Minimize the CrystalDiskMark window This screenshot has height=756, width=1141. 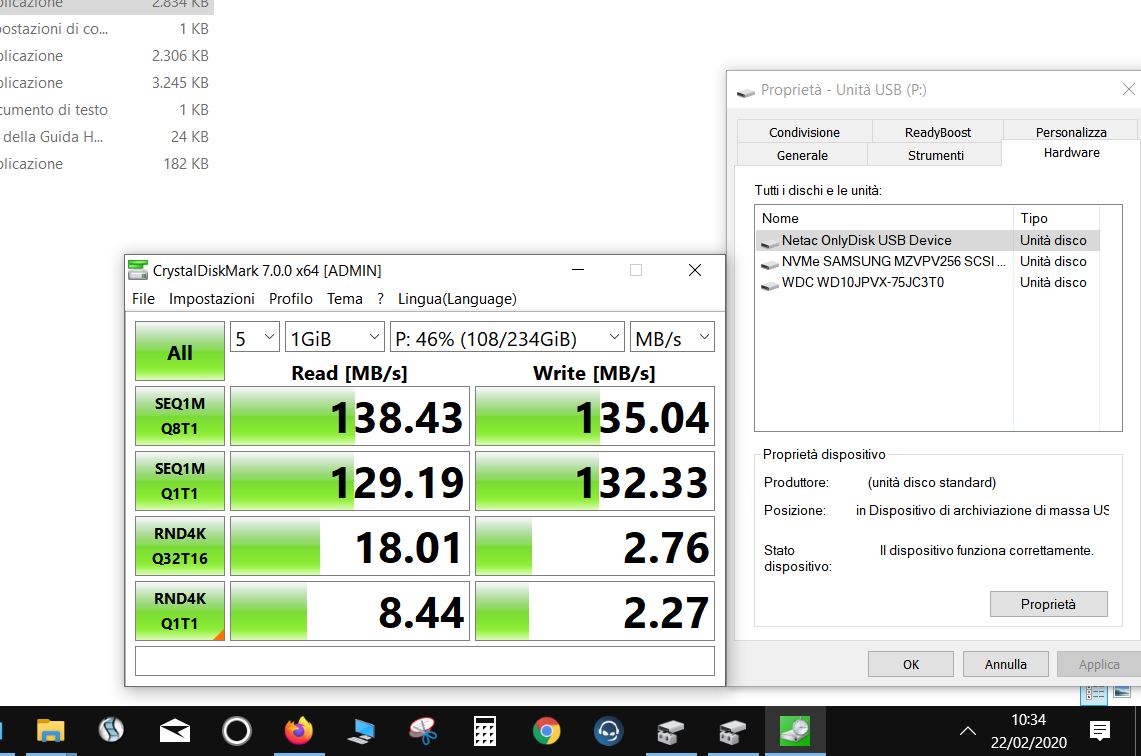coord(578,270)
